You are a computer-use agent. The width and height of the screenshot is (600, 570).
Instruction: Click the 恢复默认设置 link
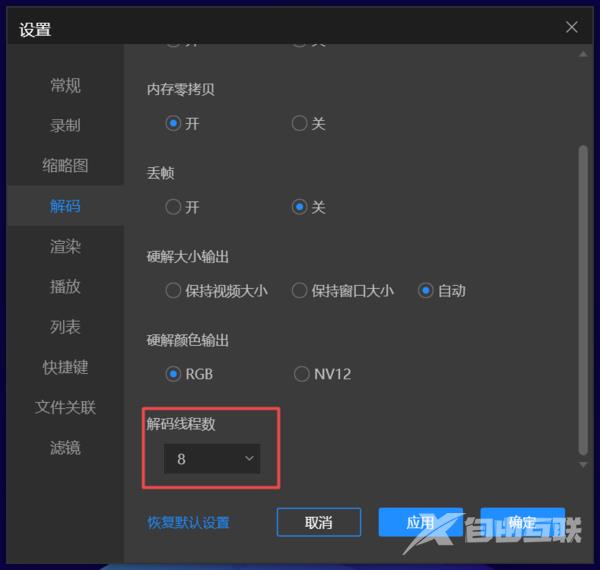[x=188, y=522]
